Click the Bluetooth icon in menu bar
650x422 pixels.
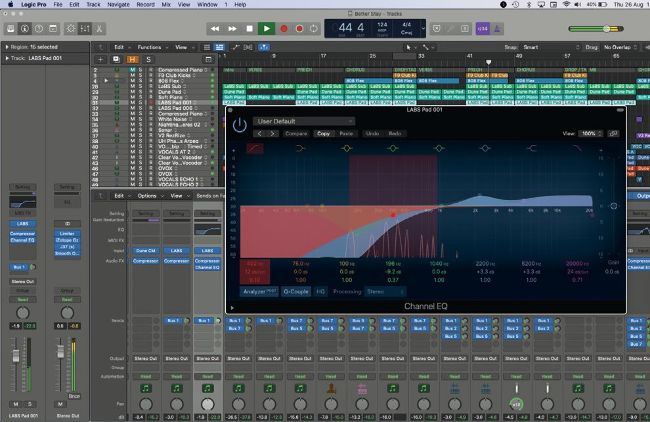(x=529, y=5)
